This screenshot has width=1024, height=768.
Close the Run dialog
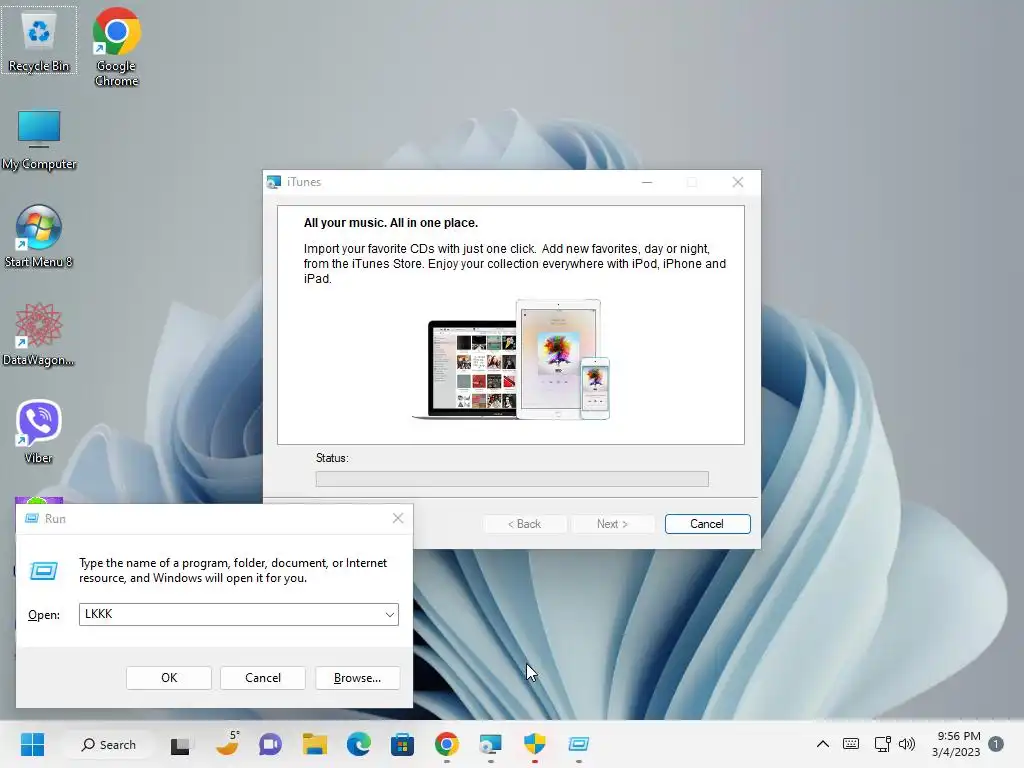tap(398, 519)
